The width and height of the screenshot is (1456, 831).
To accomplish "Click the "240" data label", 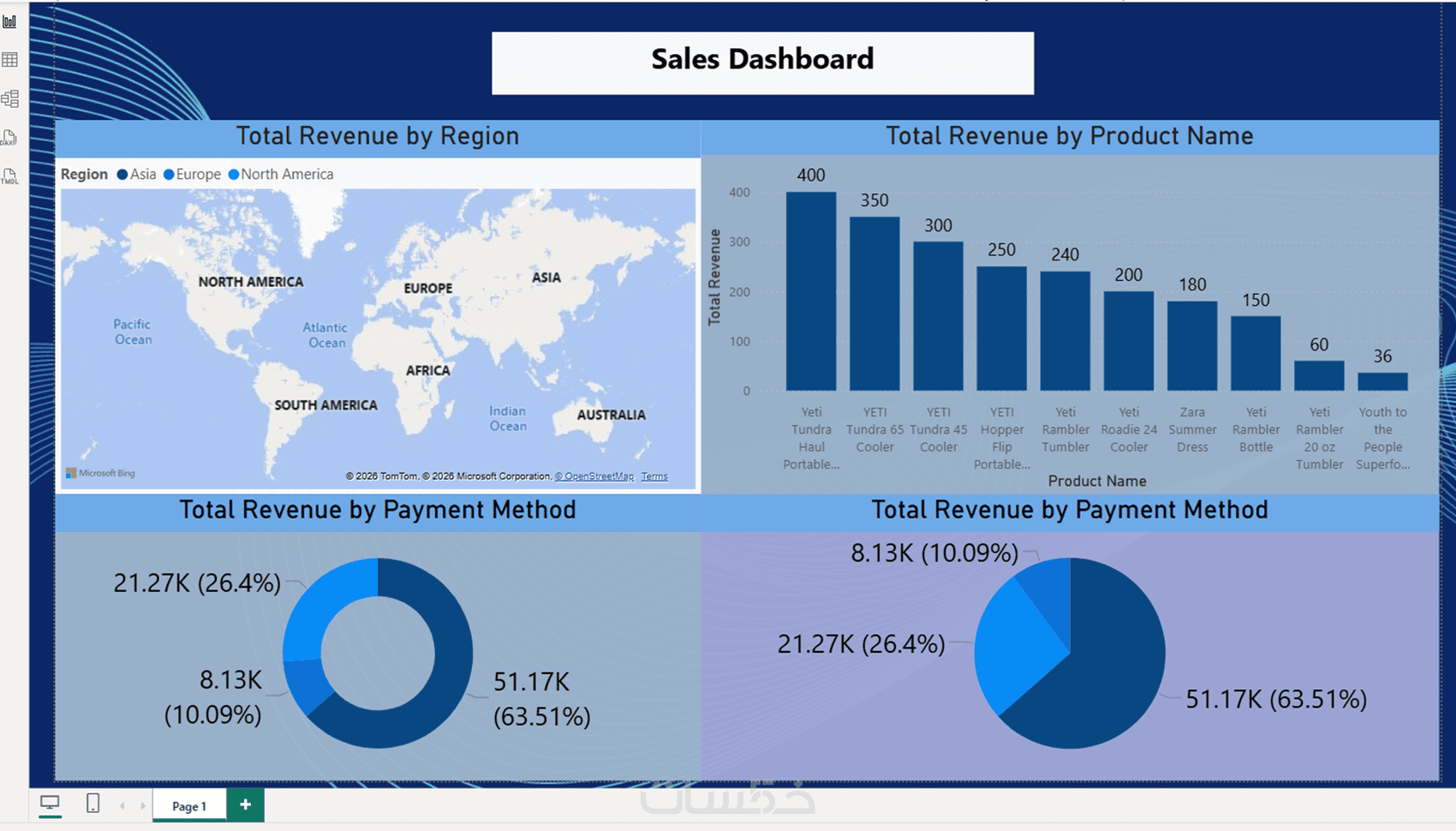I will pyautogui.click(x=1065, y=255).
